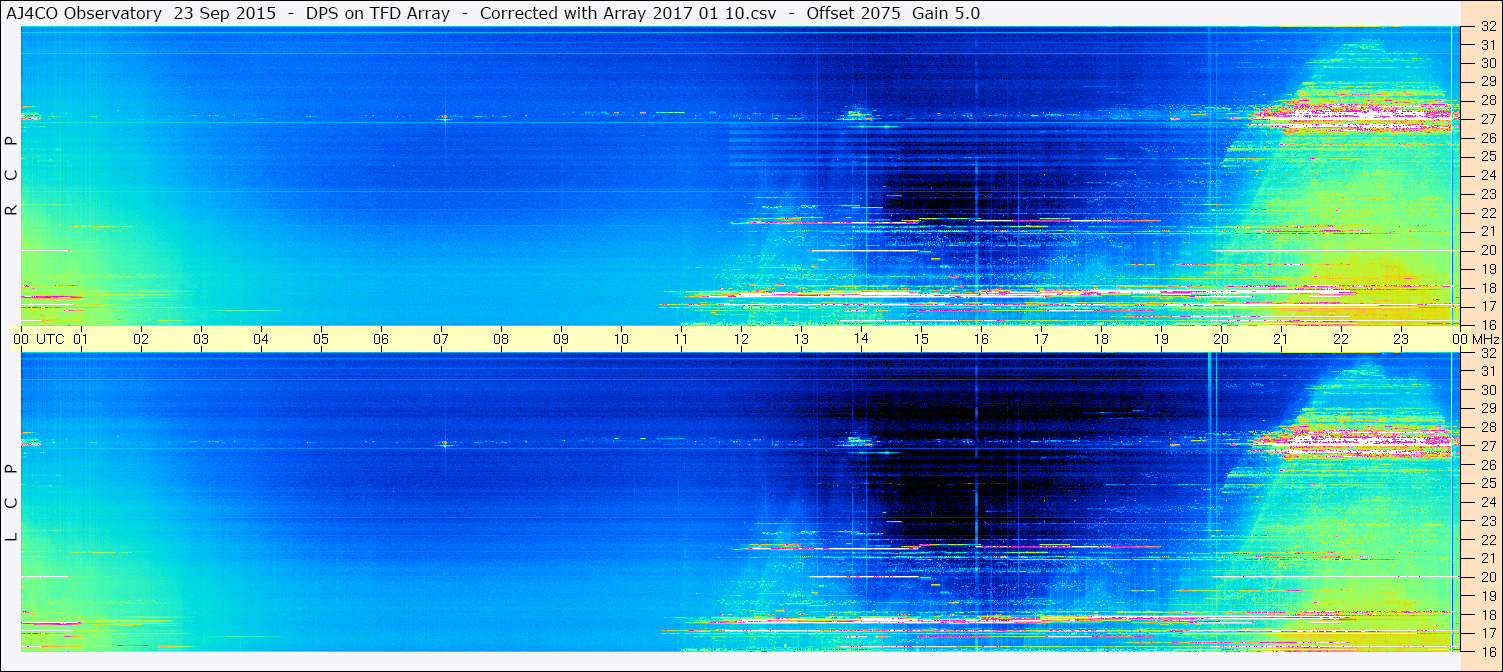
Task: Select the 12 hour marker
Action: [x=741, y=339]
